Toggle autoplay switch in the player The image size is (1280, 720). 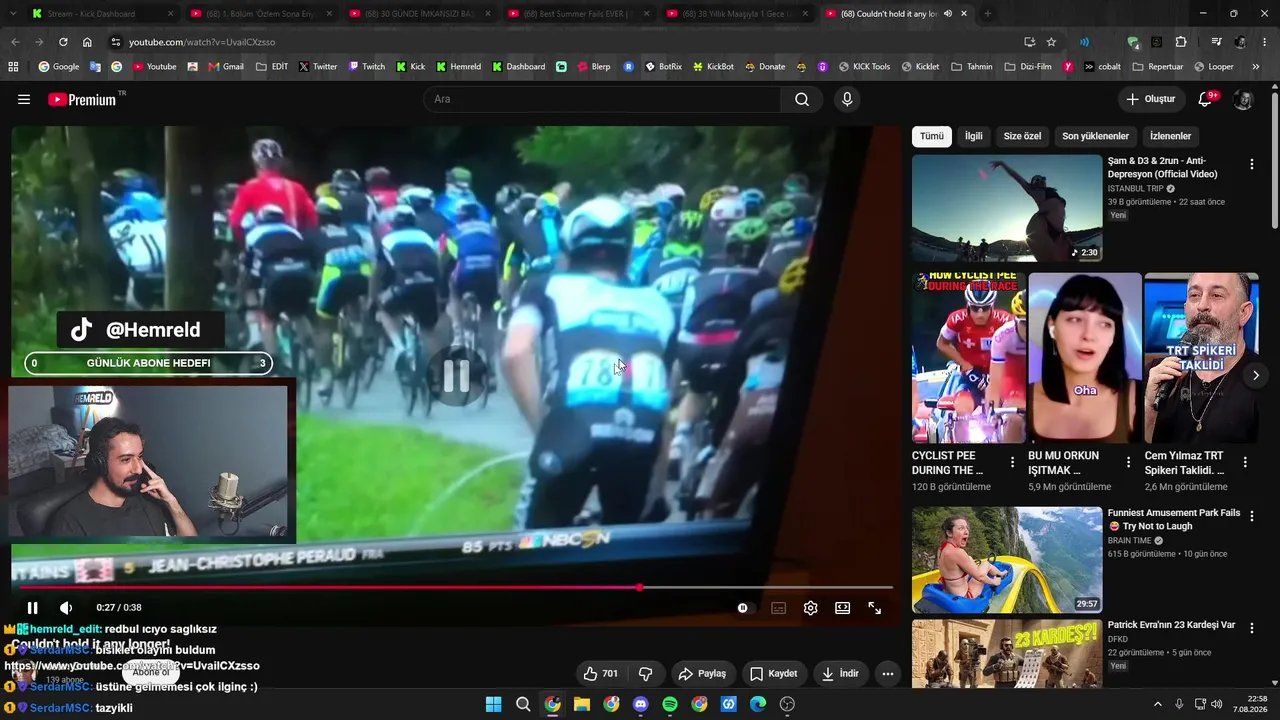tap(743, 607)
